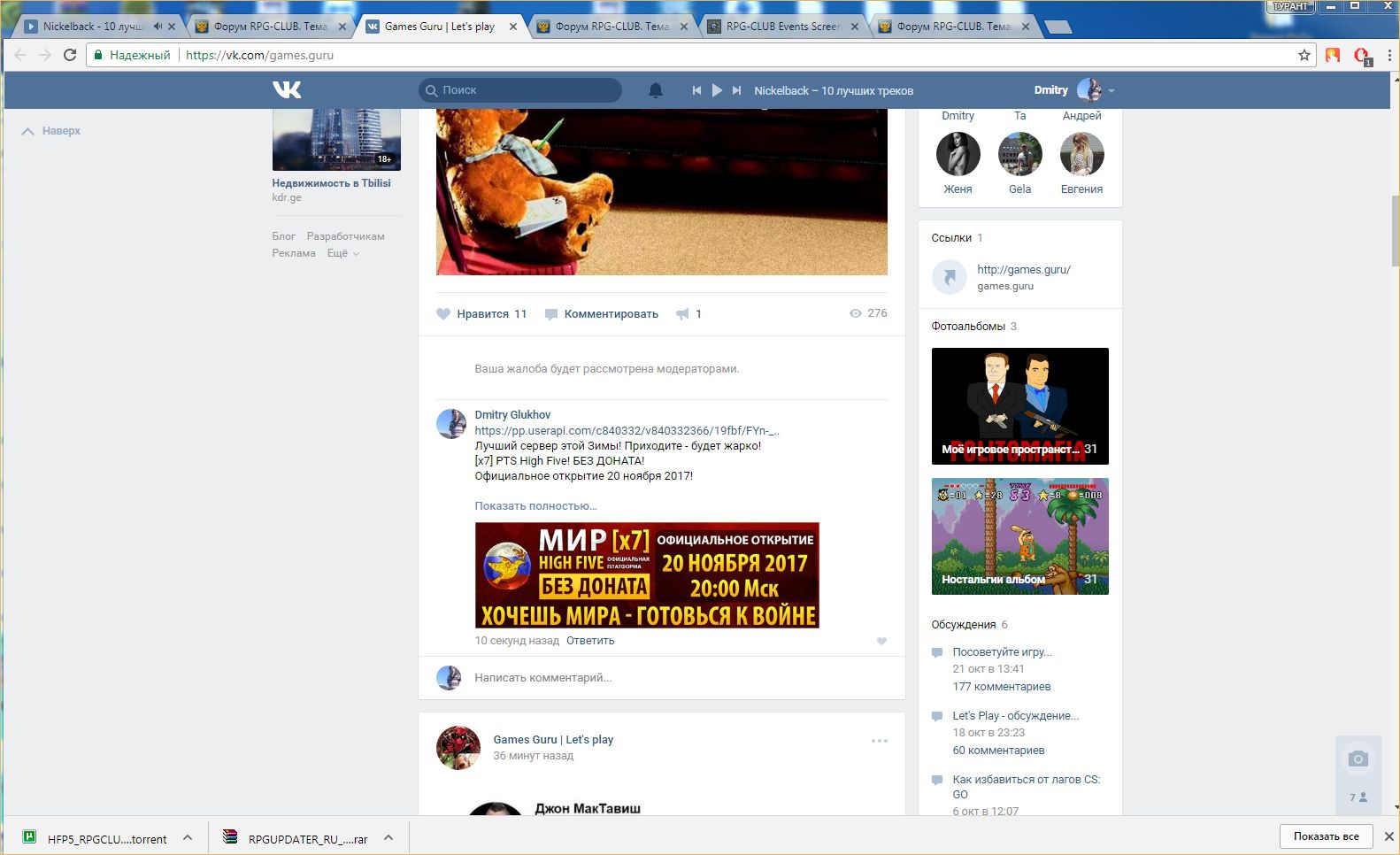Play the Nickelback track in header
The image size is (1400, 855).
tap(717, 90)
